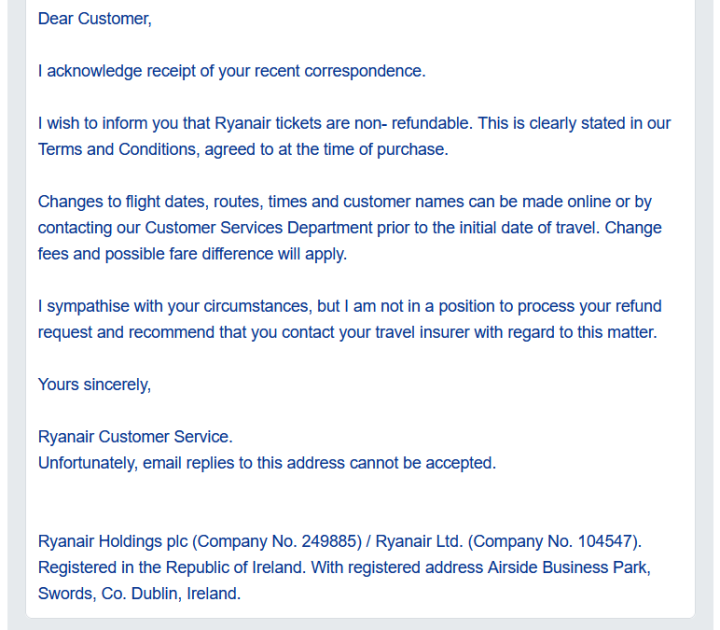Click the "Ryanair Customer Service." signature
This screenshot has width=720, height=630.
click(135, 437)
